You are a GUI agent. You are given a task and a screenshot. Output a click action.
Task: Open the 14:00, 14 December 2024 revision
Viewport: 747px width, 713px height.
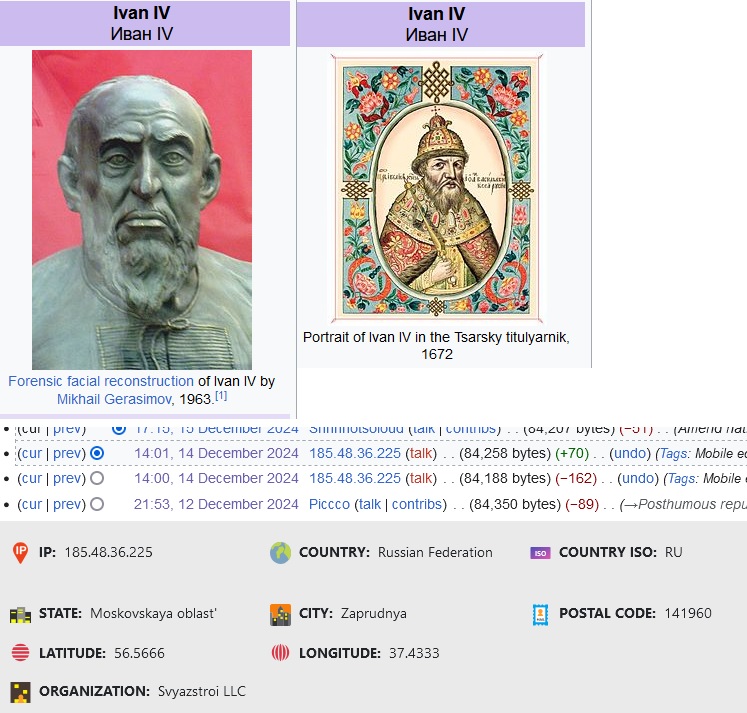click(216, 478)
